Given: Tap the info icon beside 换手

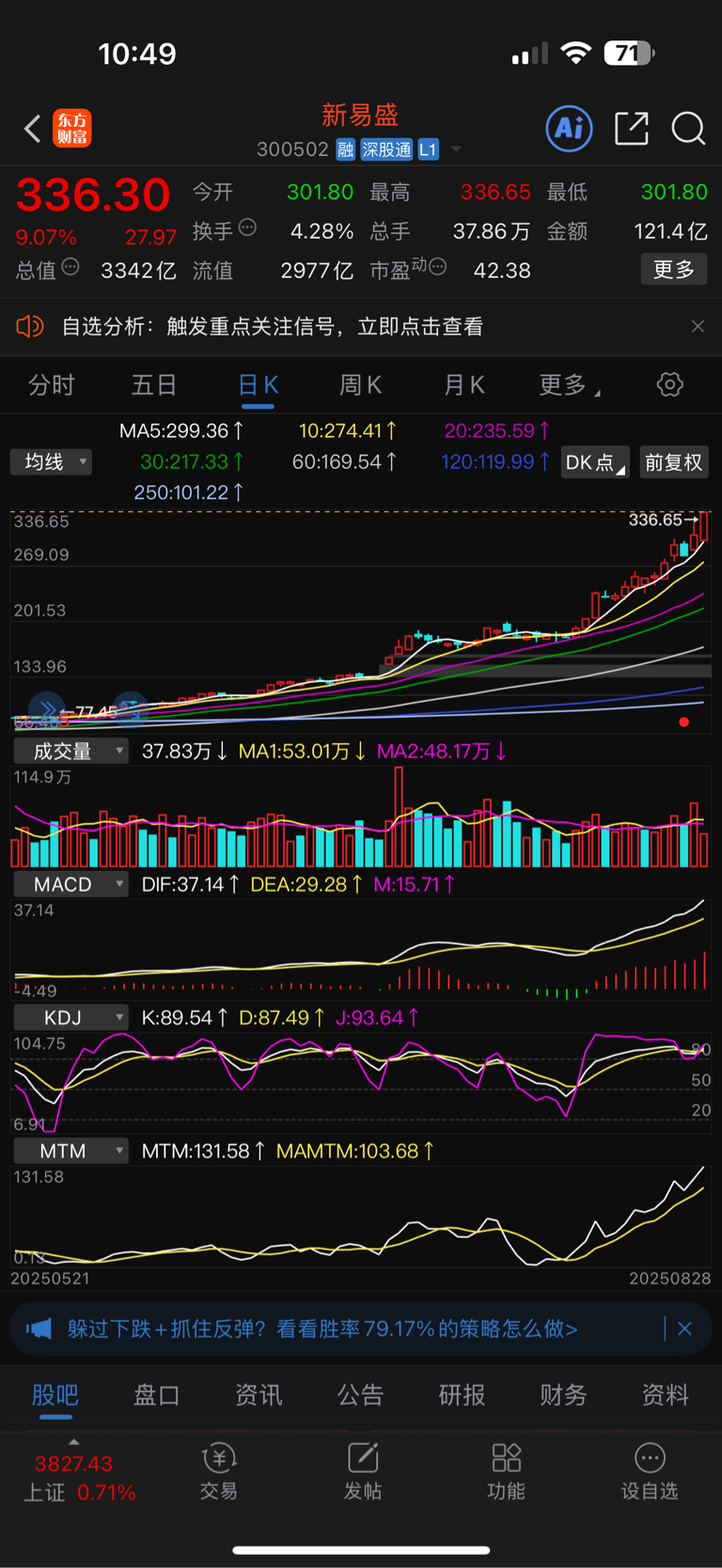Looking at the screenshot, I should (x=247, y=227).
